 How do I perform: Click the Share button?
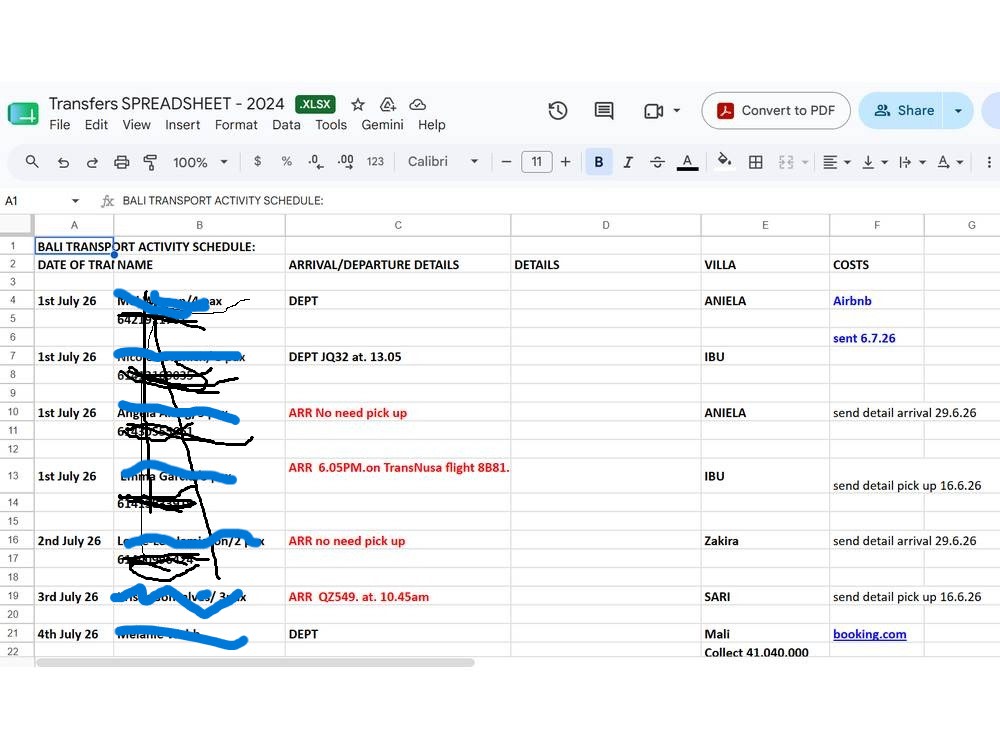point(903,110)
